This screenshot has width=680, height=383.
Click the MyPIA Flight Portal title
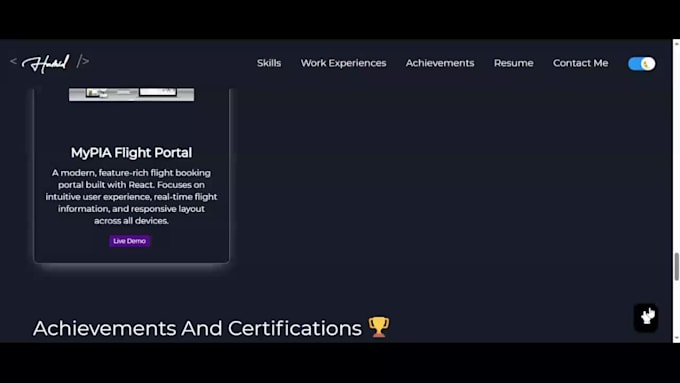coord(131,153)
